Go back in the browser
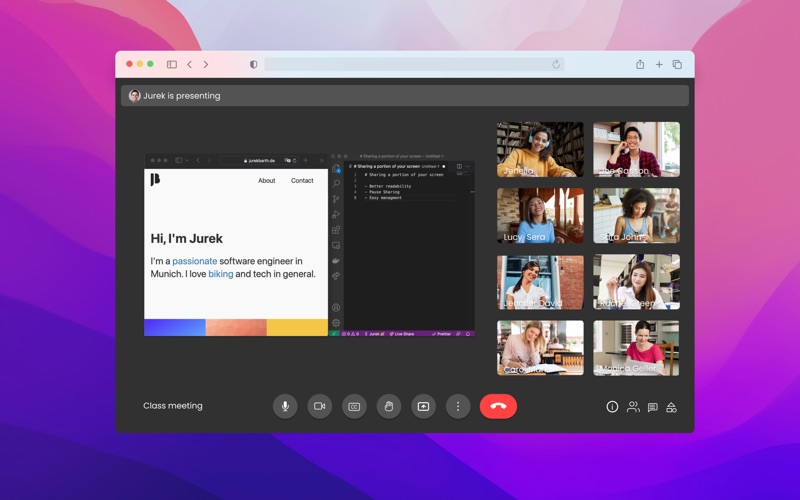 tap(189, 64)
